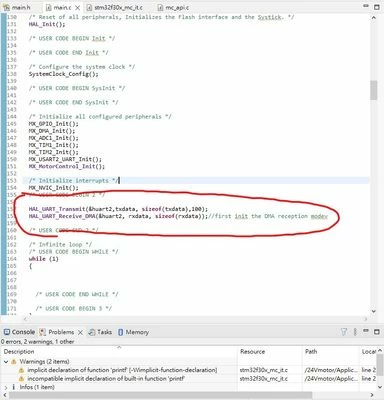The width and height of the screenshot is (384, 400).
Task: Click the MX_USART2_UART_Init(); line
Action: (65, 159)
